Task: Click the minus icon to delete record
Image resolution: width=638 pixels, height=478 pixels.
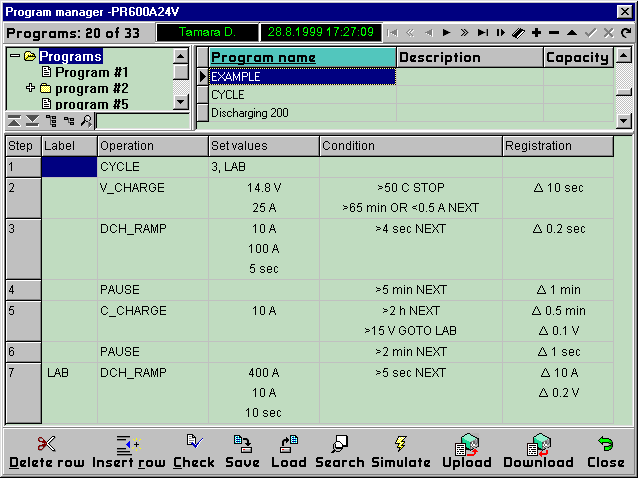Action: (554, 33)
